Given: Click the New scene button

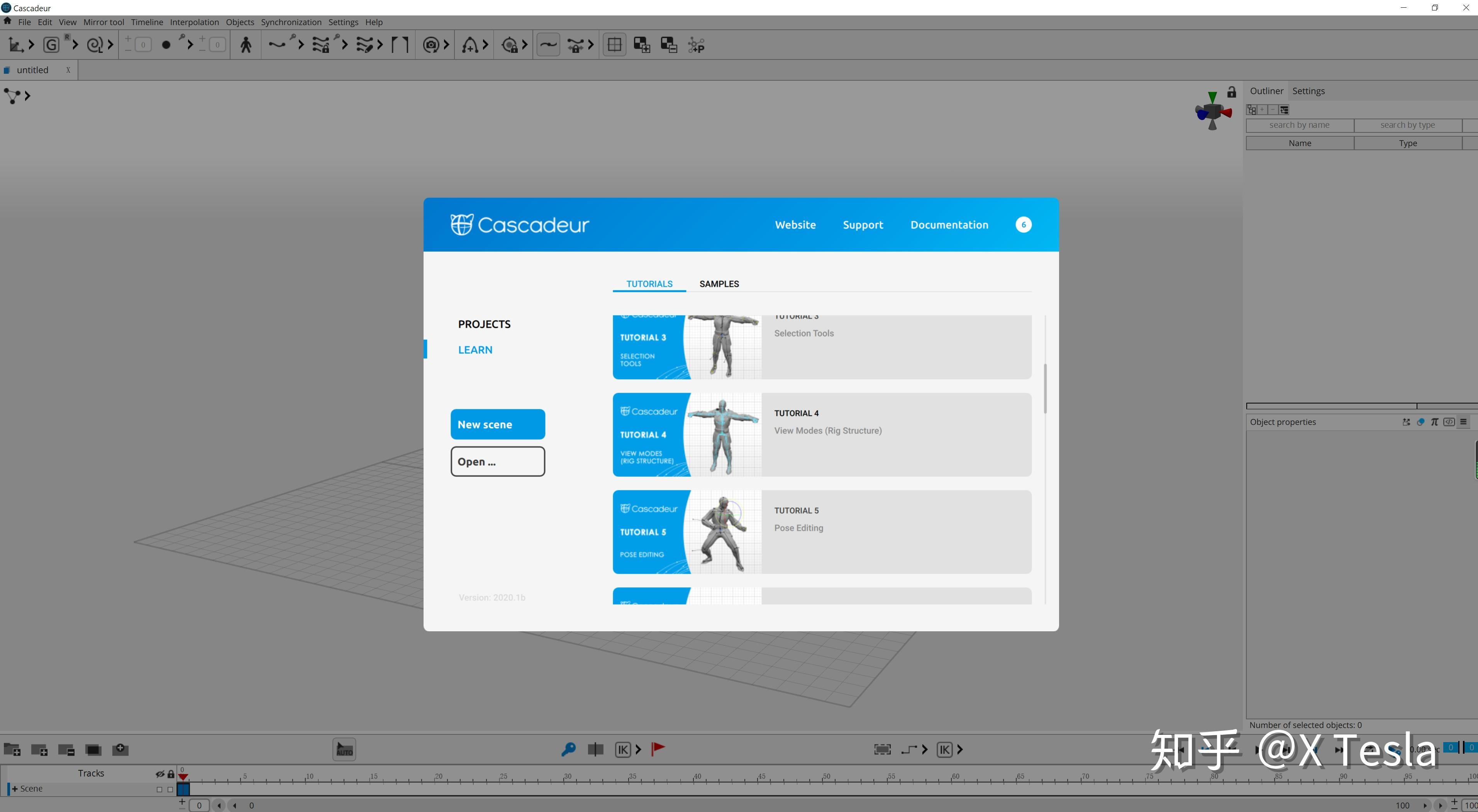Looking at the screenshot, I should (x=497, y=424).
